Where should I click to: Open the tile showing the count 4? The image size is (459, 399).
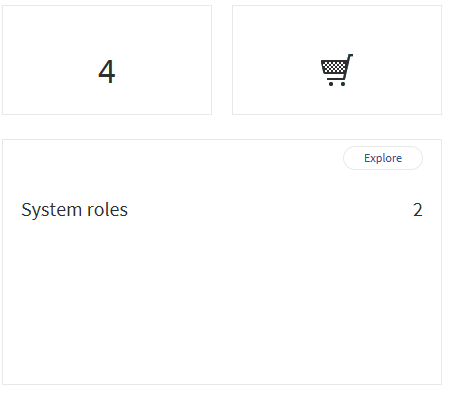(x=107, y=60)
